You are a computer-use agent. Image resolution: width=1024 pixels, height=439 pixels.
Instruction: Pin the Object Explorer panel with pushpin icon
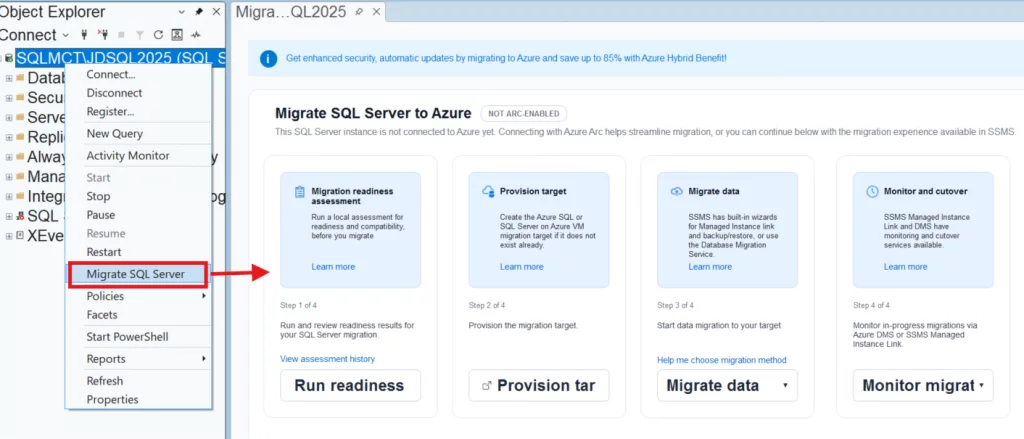[199, 12]
